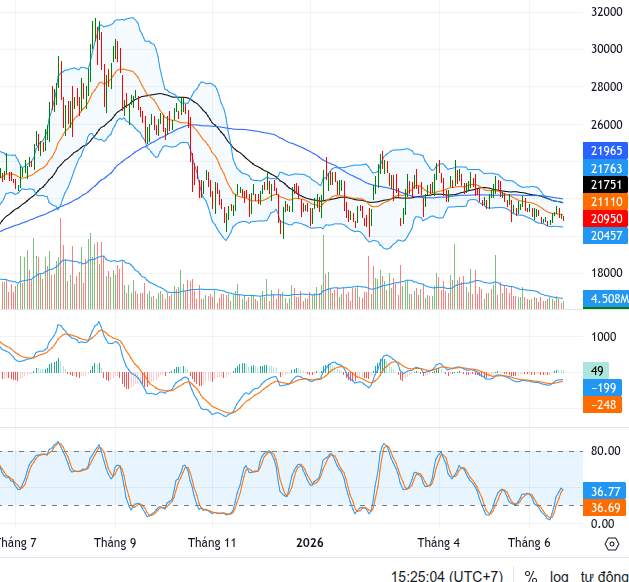Image resolution: width=629 pixels, height=582 pixels.
Task: Click the 30000 price axis level
Action: click(607, 49)
